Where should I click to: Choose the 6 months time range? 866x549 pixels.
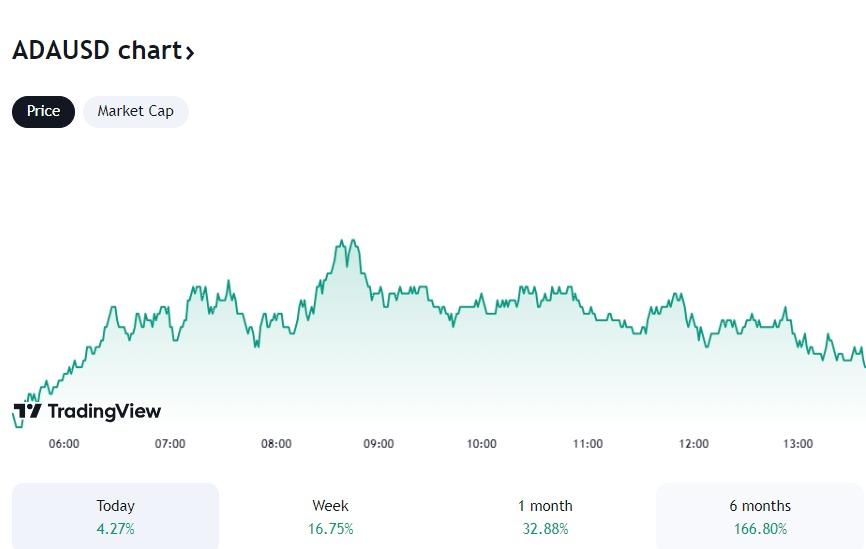(760, 516)
